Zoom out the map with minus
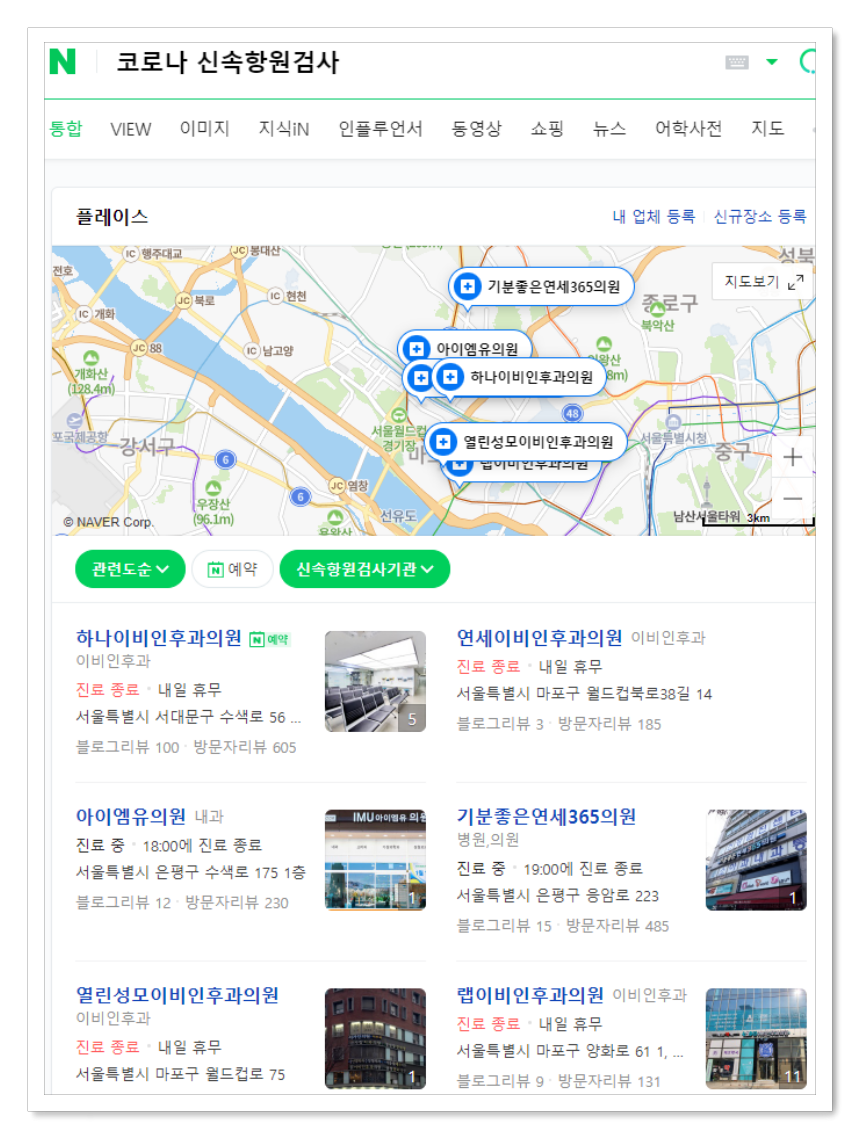 [792, 498]
